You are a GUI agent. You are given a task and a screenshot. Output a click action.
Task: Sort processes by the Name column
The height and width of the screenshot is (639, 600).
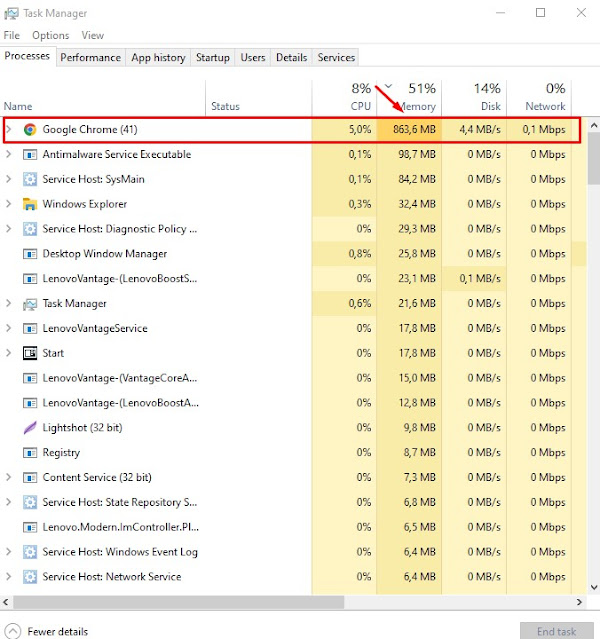[103, 98]
